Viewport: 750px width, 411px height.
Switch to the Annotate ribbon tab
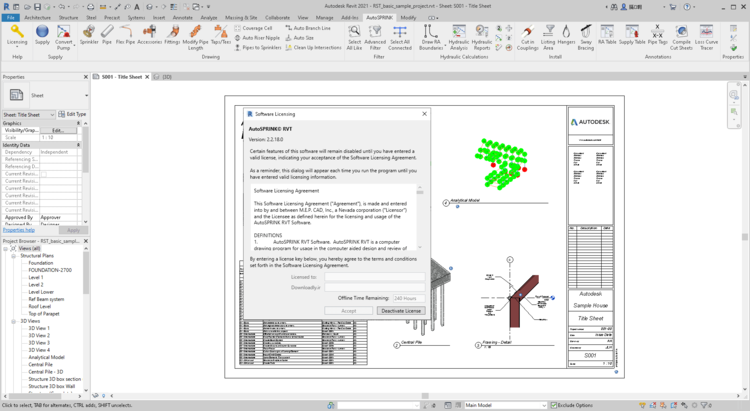(183, 18)
